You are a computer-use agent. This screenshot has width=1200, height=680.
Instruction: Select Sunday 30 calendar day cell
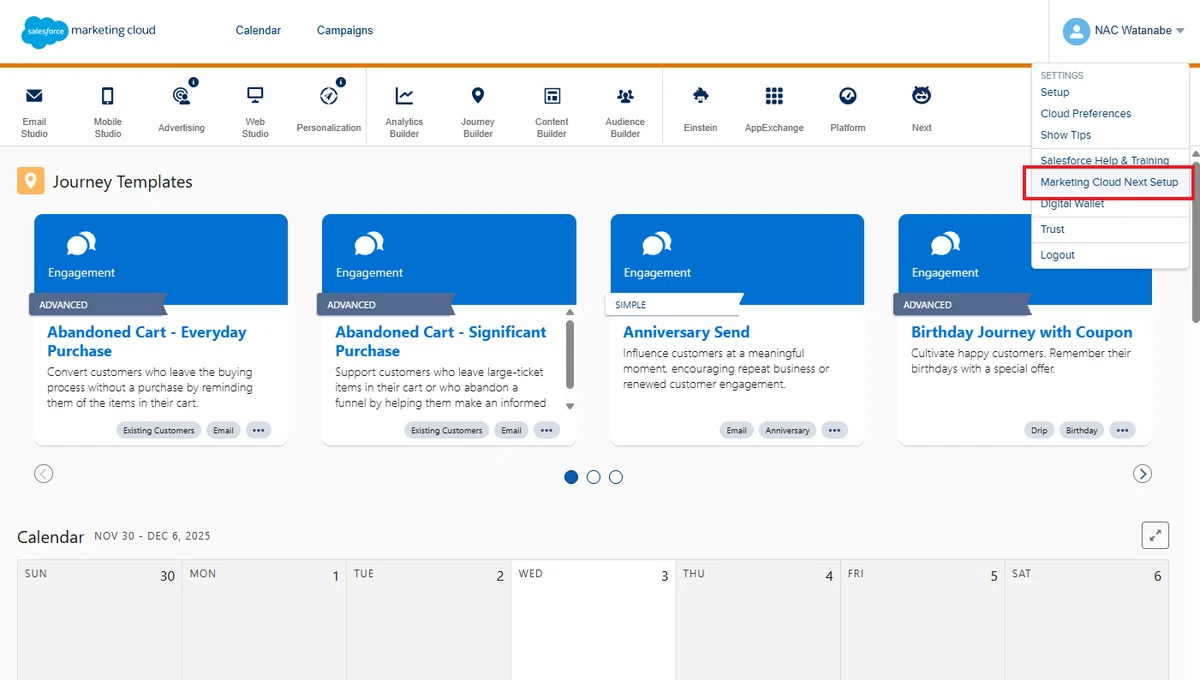(x=98, y=620)
